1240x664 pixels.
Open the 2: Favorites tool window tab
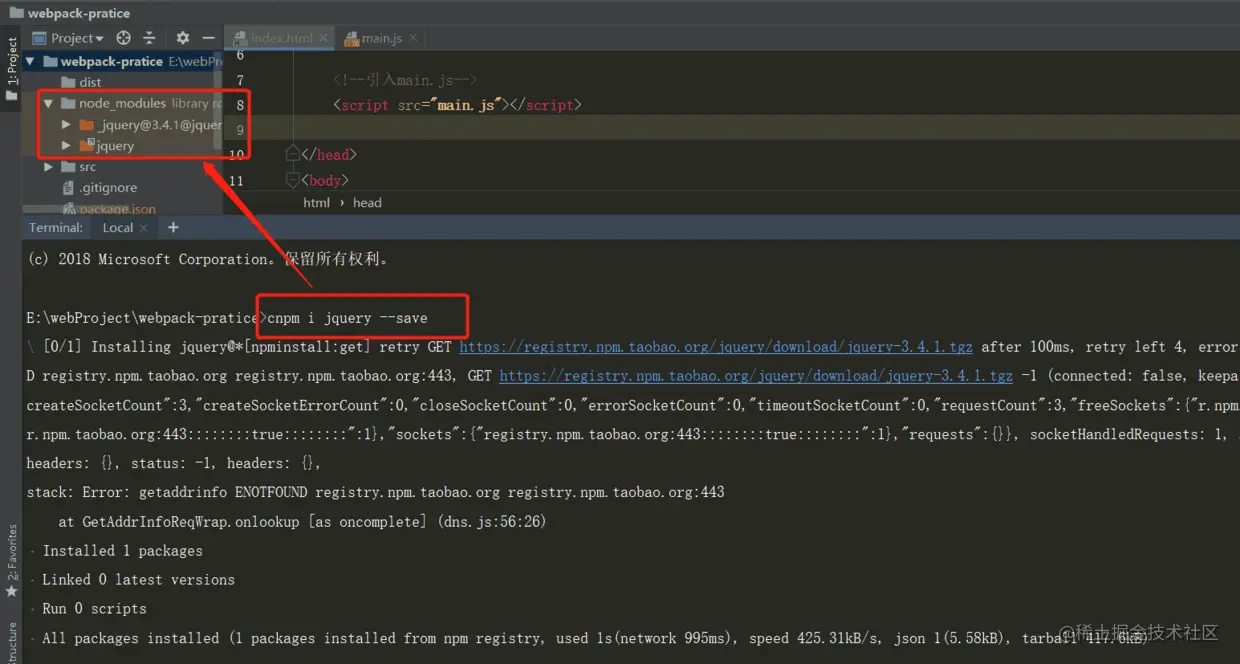[x=11, y=560]
